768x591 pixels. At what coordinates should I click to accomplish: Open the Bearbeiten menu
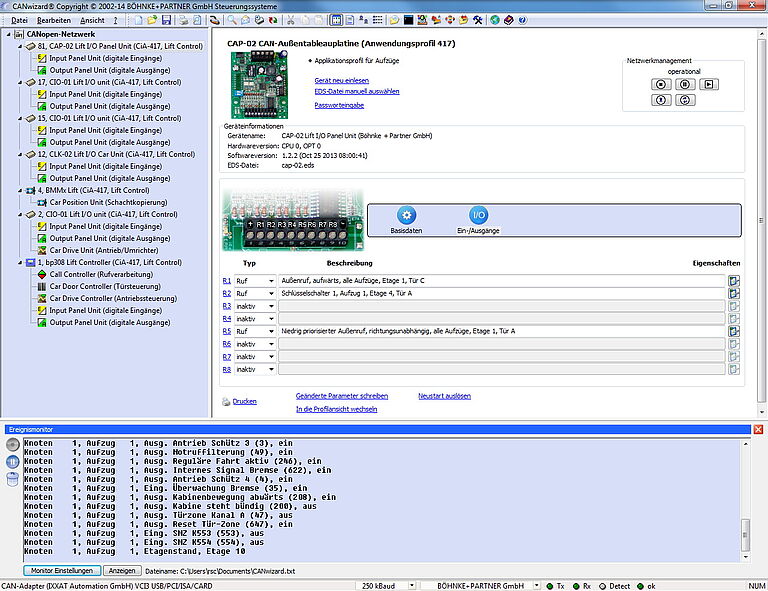pyautogui.click(x=53, y=20)
